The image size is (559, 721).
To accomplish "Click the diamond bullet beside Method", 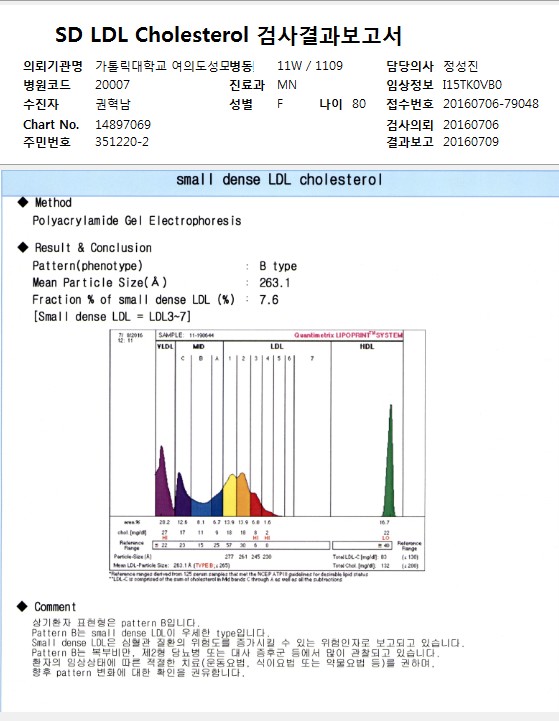I will click(x=23, y=202).
